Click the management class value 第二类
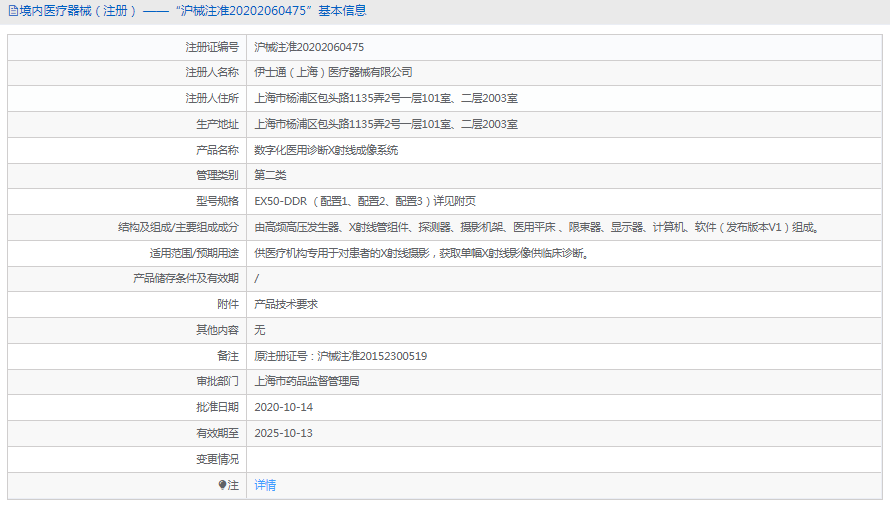The image size is (890, 506). click(x=270, y=175)
